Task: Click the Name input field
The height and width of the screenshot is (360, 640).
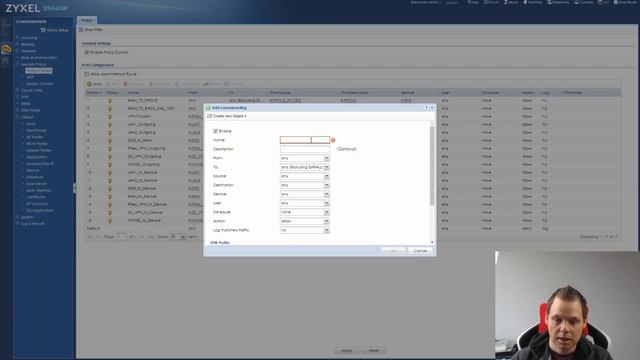Action: click(304, 140)
